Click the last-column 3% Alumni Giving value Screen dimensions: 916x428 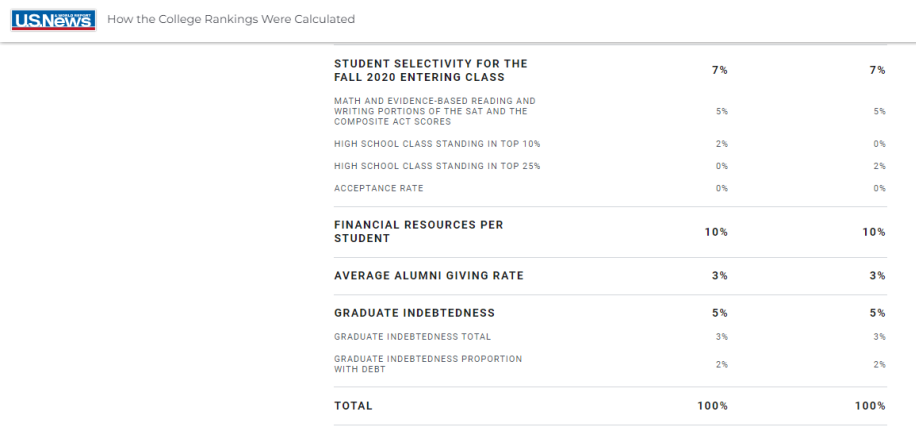point(877,276)
